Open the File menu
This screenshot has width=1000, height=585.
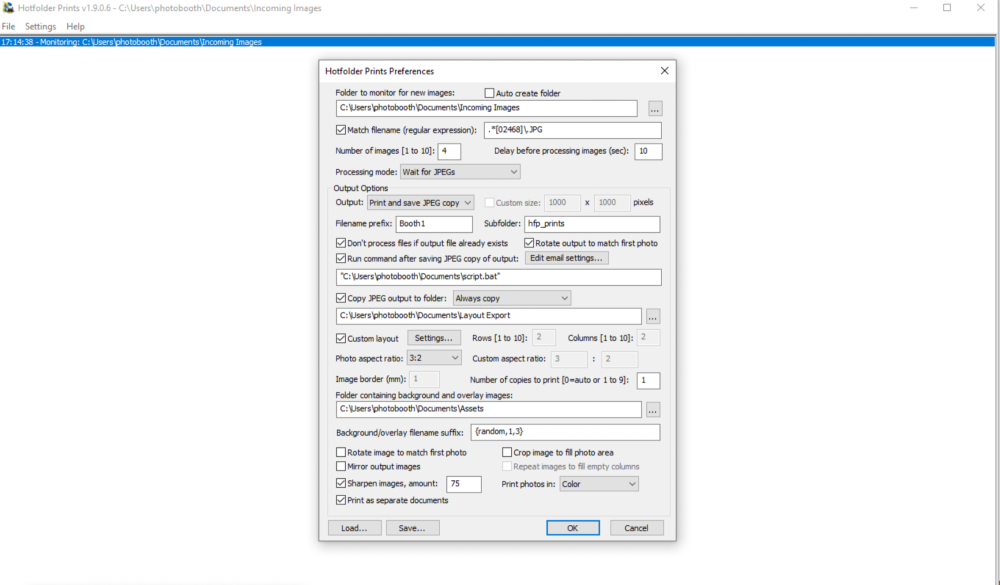pyautogui.click(x=8, y=26)
